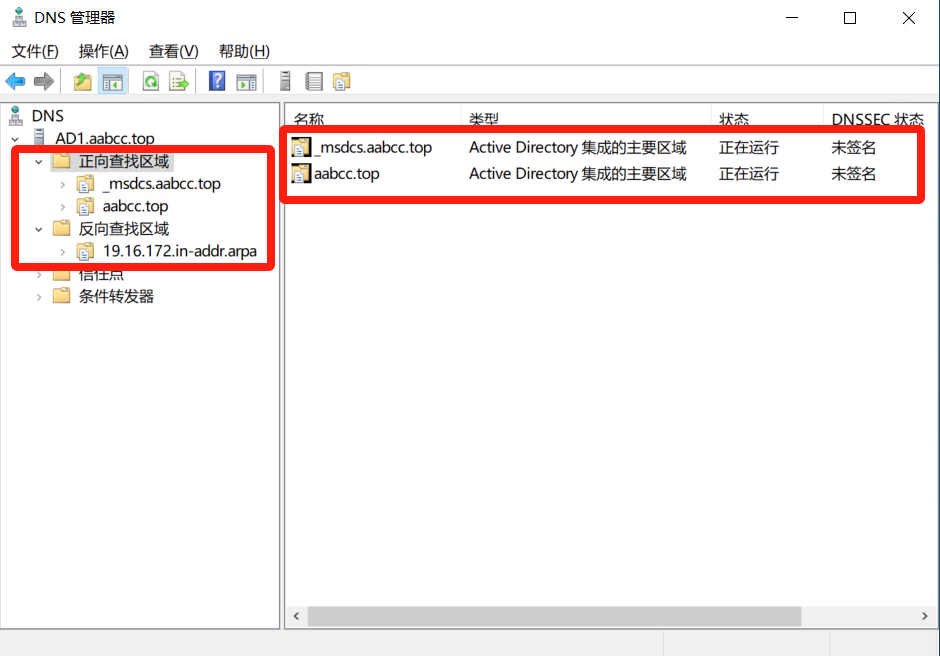Click the New Zone folder toolbar icon
The width and height of the screenshot is (940, 656).
341,82
